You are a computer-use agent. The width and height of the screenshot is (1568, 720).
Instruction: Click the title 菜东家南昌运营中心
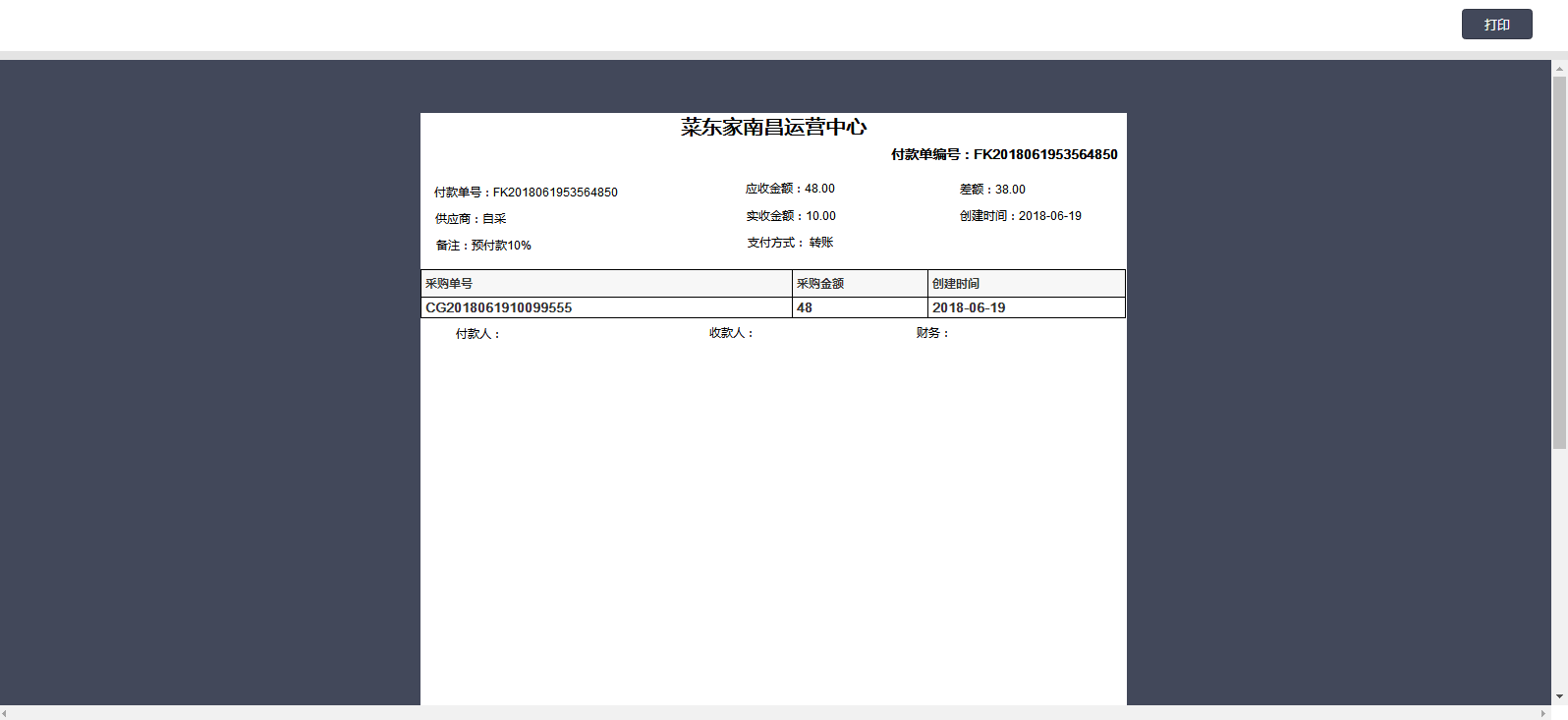click(x=773, y=128)
